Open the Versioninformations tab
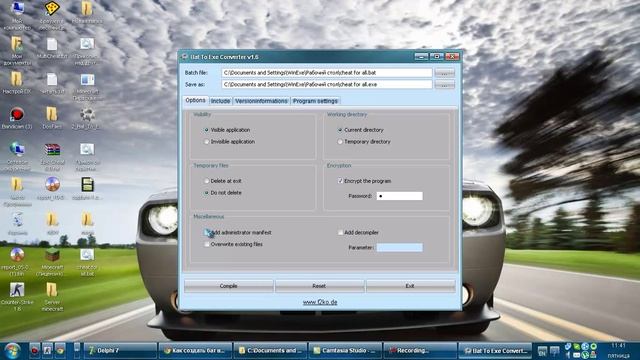This screenshot has height=360, width=640. click(261, 101)
